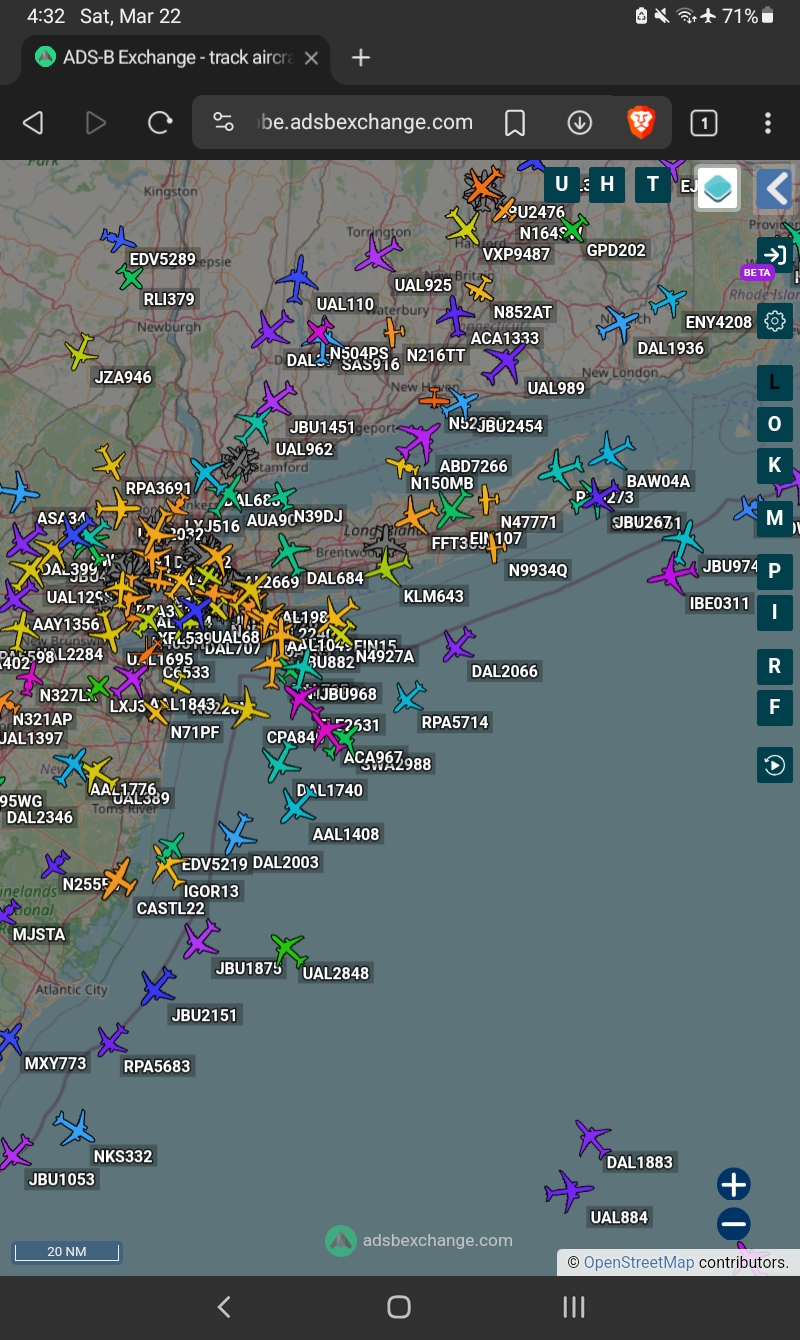Select the UAL2848 aircraft icon
Screen dimensions: 800x1340
(288, 949)
